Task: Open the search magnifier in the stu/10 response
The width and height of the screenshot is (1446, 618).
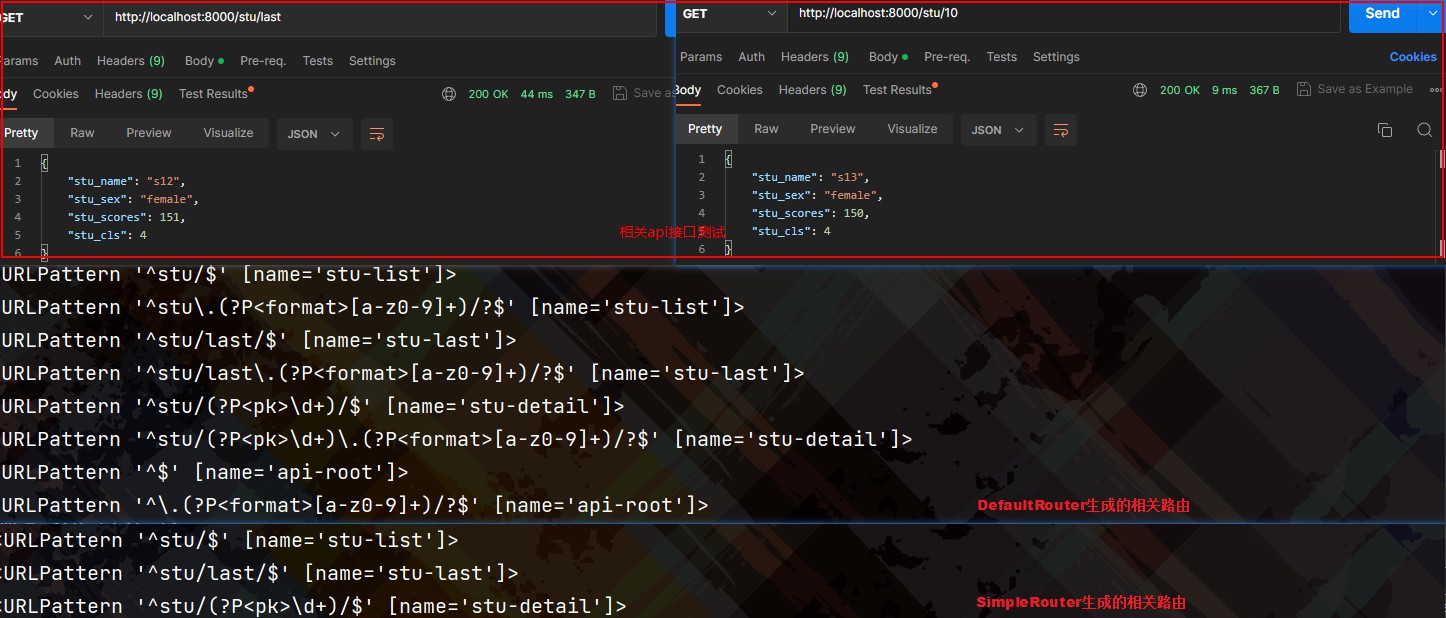Action: (x=1425, y=130)
